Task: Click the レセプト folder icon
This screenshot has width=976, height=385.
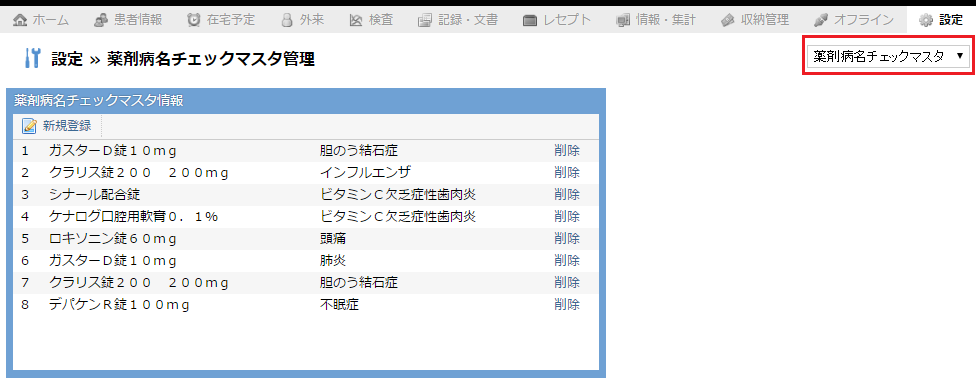Action: pos(530,20)
